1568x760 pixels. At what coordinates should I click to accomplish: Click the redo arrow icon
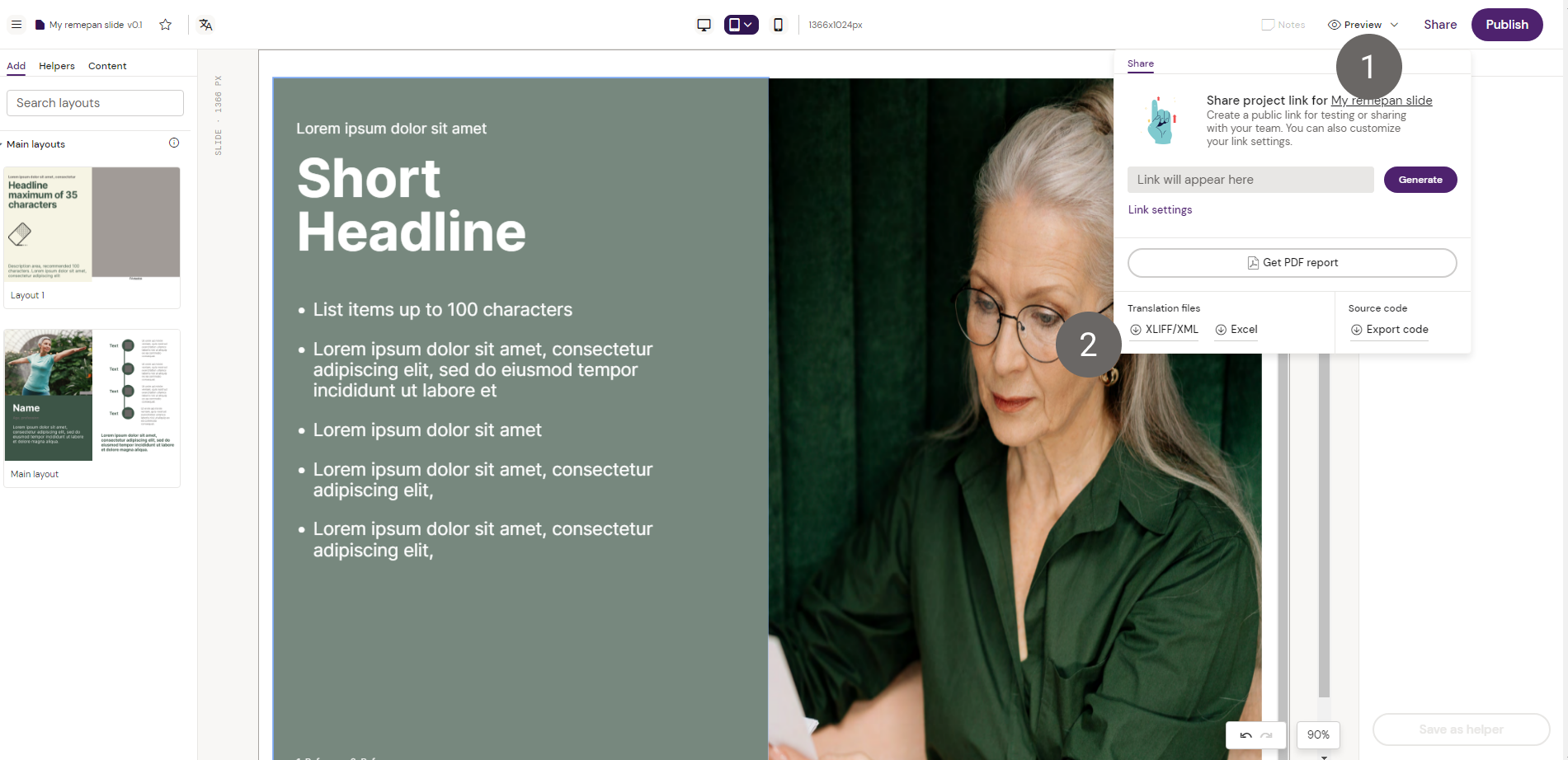tap(1267, 735)
